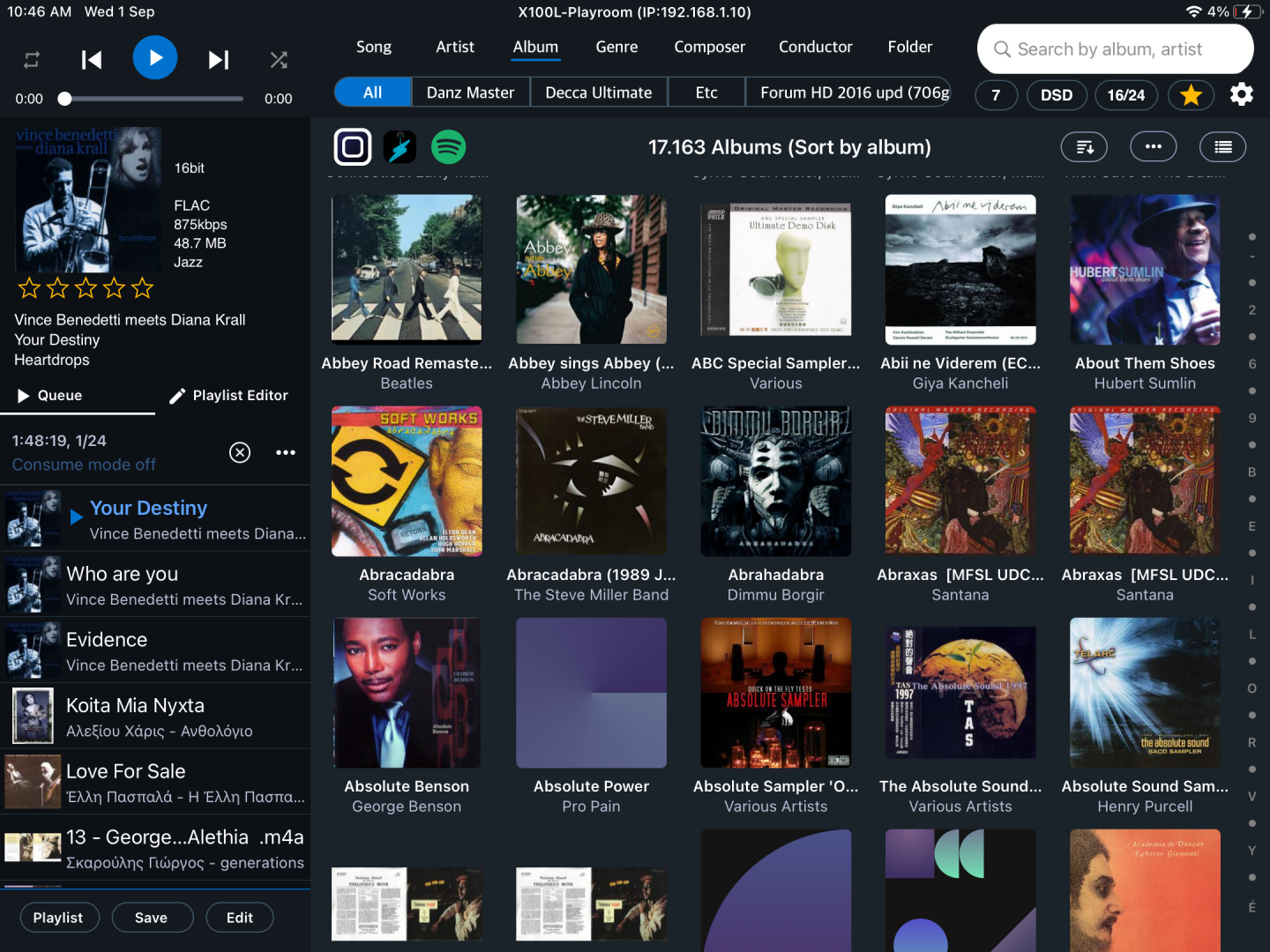Open settings gear icon
The width and height of the screenshot is (1270, 952).
(x=1242, y=94)
